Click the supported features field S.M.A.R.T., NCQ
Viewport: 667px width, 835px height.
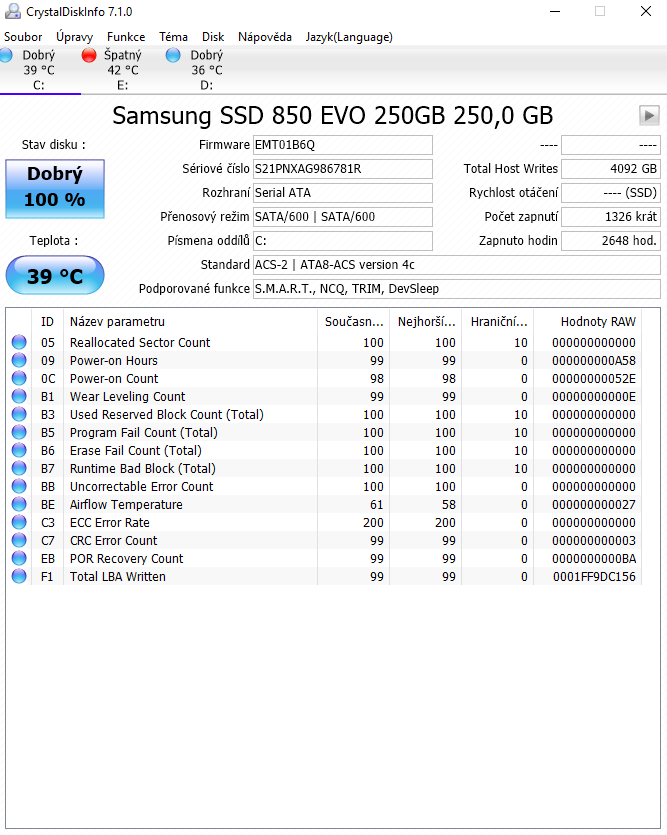pos(457,289)
